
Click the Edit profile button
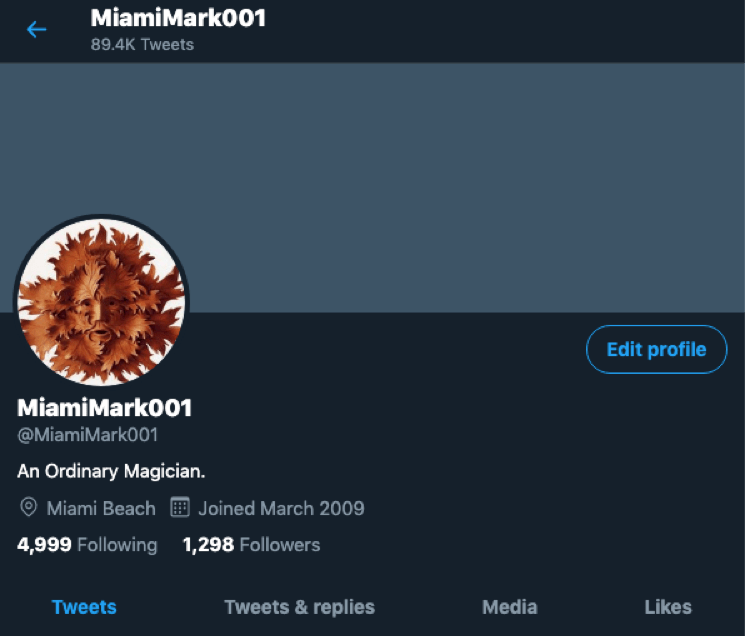[x=656, y=349]
